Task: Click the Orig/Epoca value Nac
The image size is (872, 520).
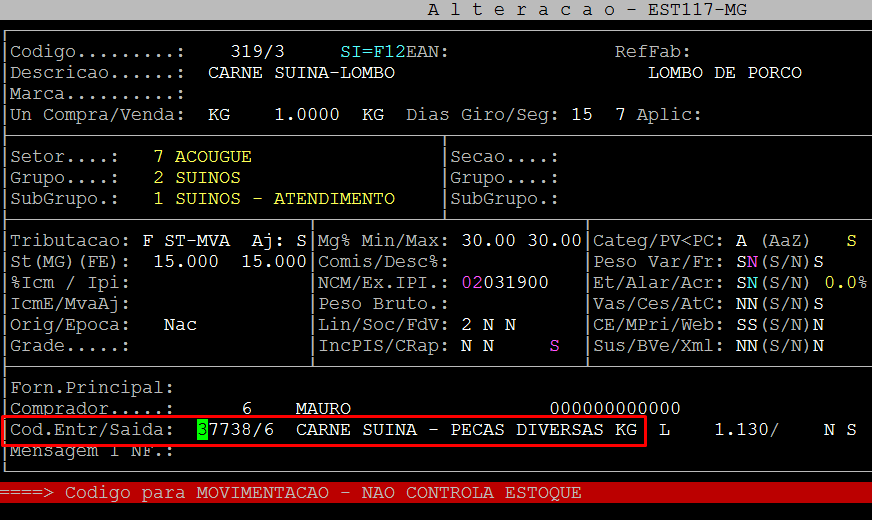Action: pyautogui.click(x=180, y=325)
